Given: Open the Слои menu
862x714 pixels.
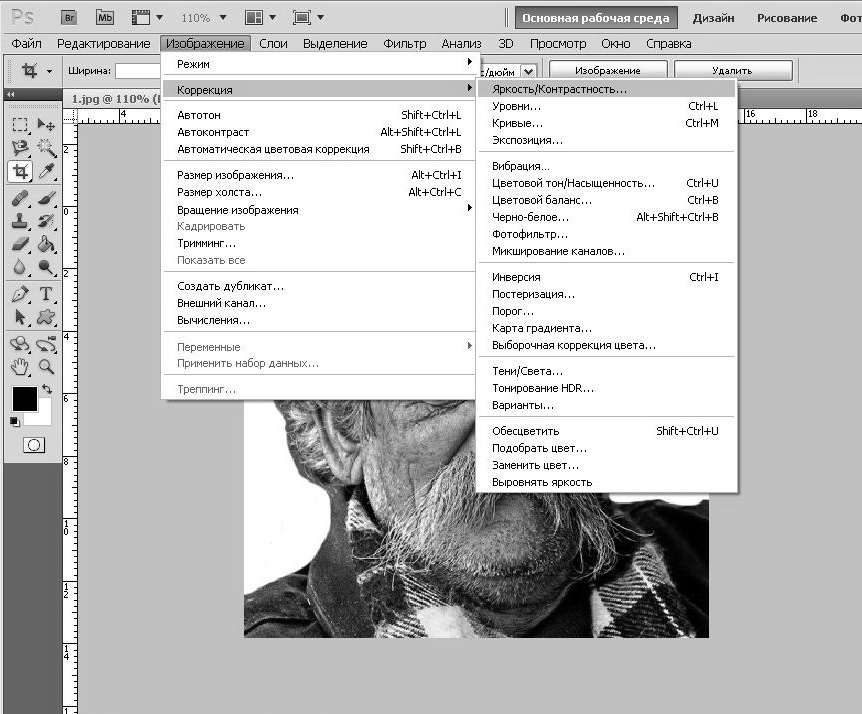Looking at the screenshot, I should coord(273,43).
